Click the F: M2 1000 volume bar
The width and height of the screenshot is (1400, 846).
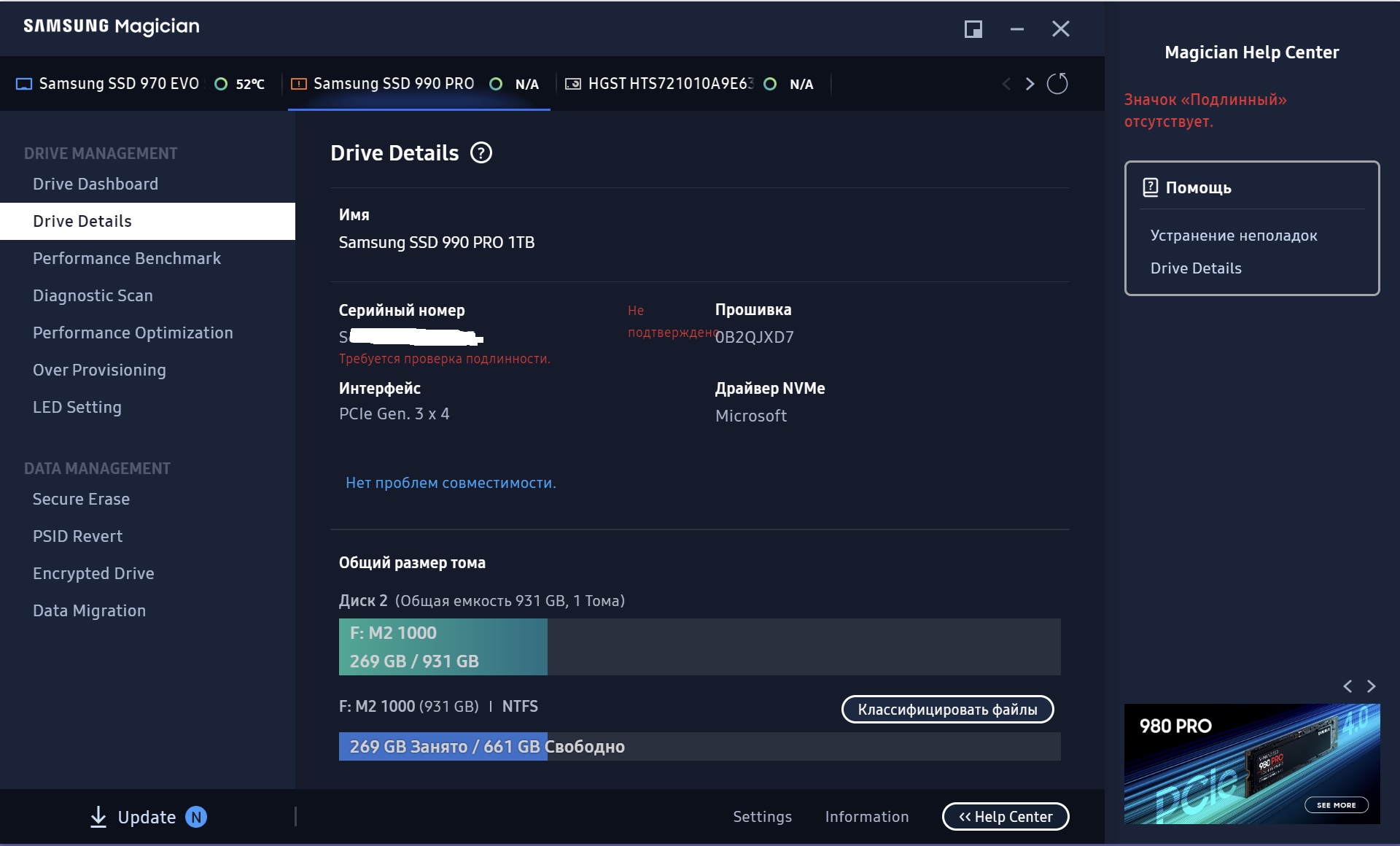443,647
